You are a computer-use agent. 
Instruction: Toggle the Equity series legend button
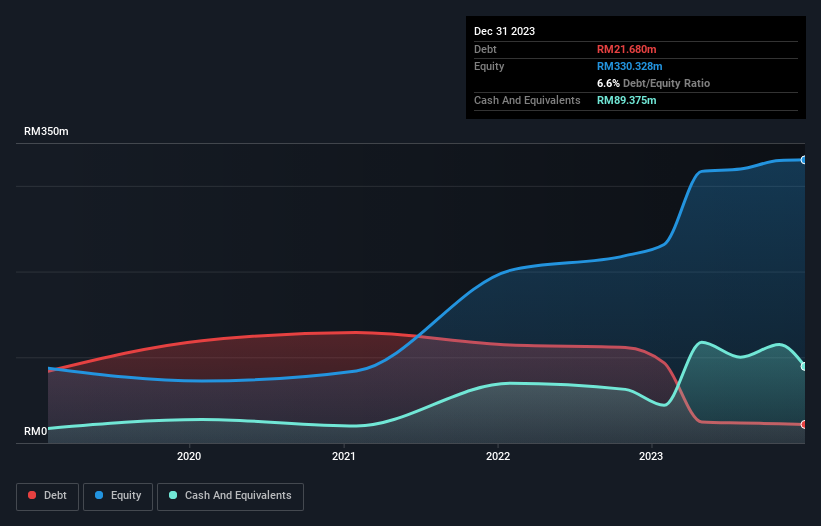coord(118,496)
